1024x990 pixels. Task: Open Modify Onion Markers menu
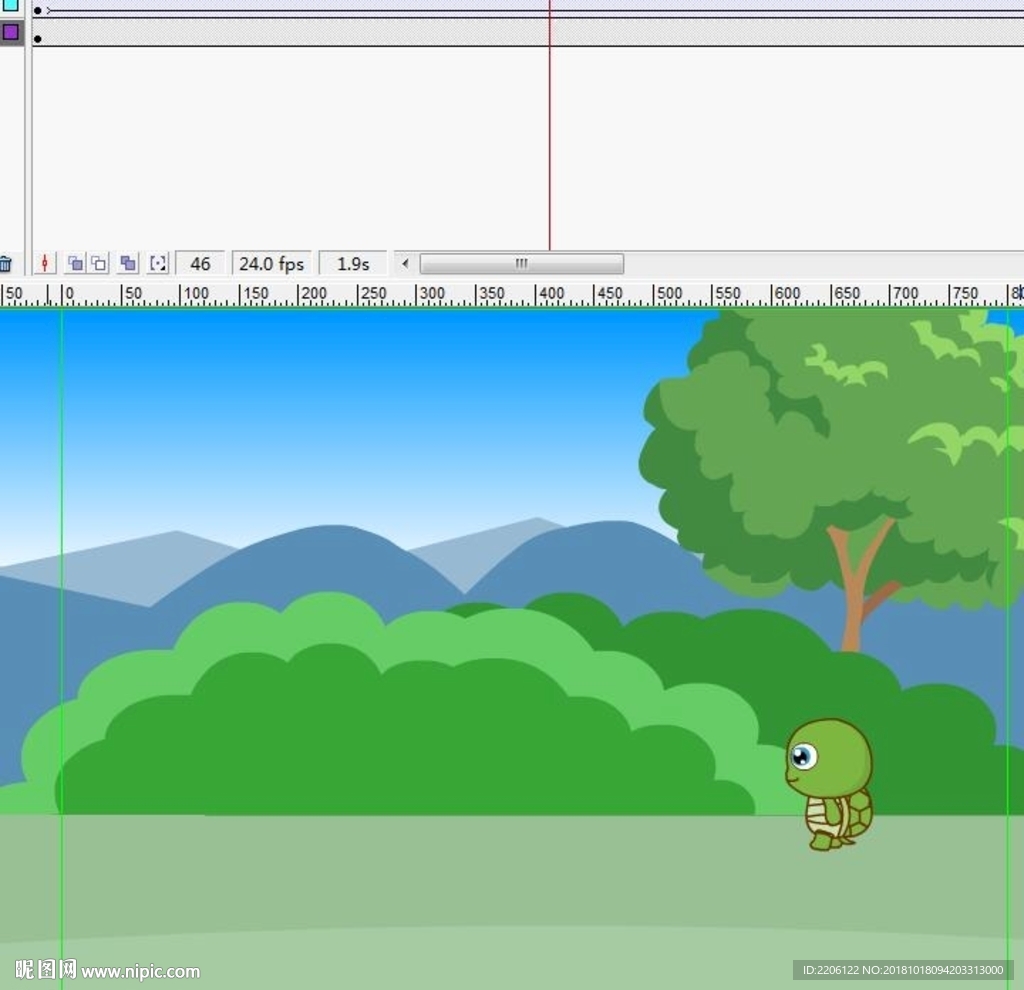(x=158, y=264)
